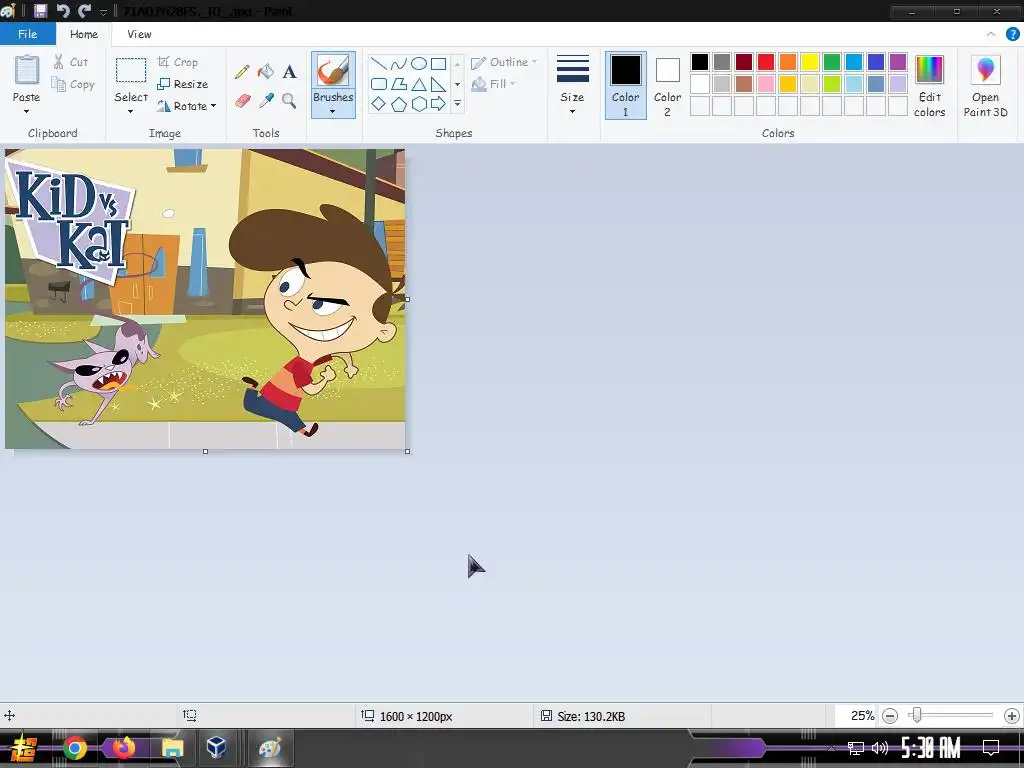Zoom out with the minus button
The width and height of the screenshot is (1024, 768).
[889, 716]
